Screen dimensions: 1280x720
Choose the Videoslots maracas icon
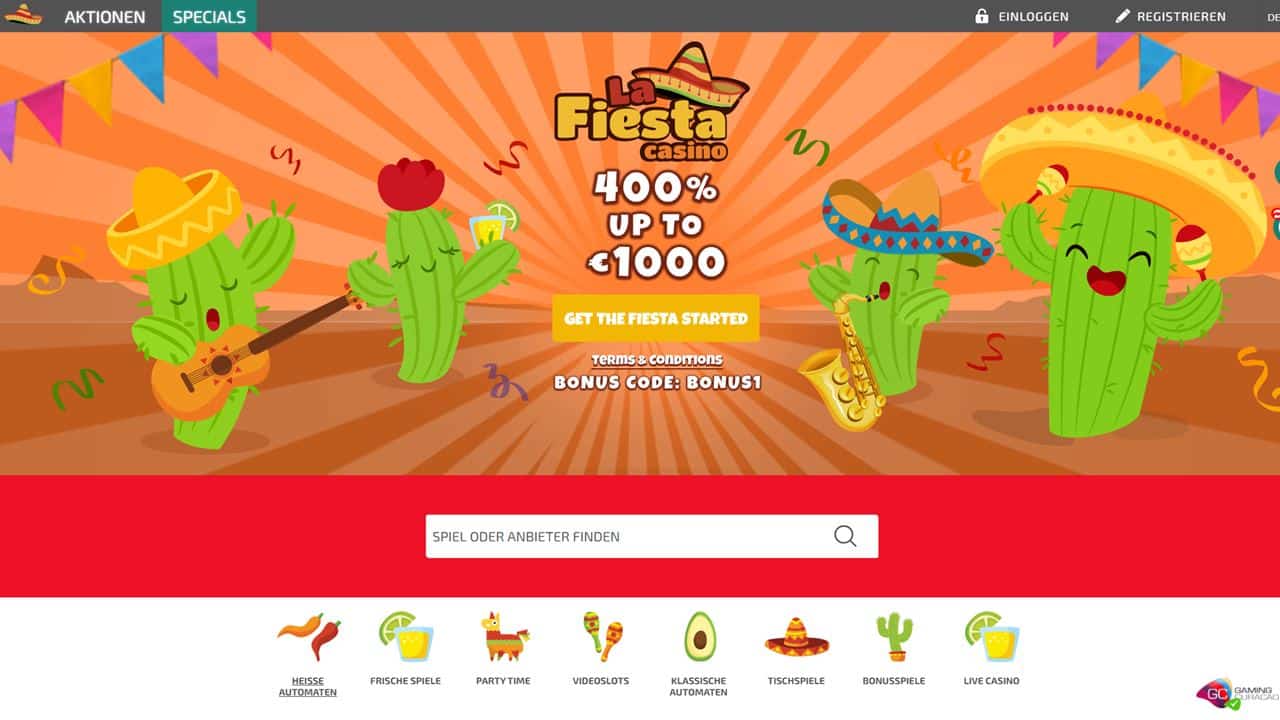601,636
